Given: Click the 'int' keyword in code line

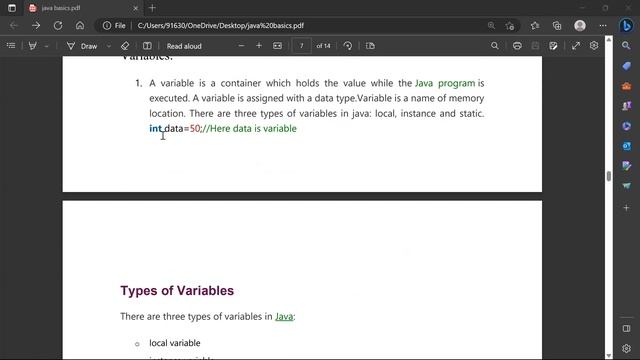Looking at the screenshot, I should (x=156, y=129).
